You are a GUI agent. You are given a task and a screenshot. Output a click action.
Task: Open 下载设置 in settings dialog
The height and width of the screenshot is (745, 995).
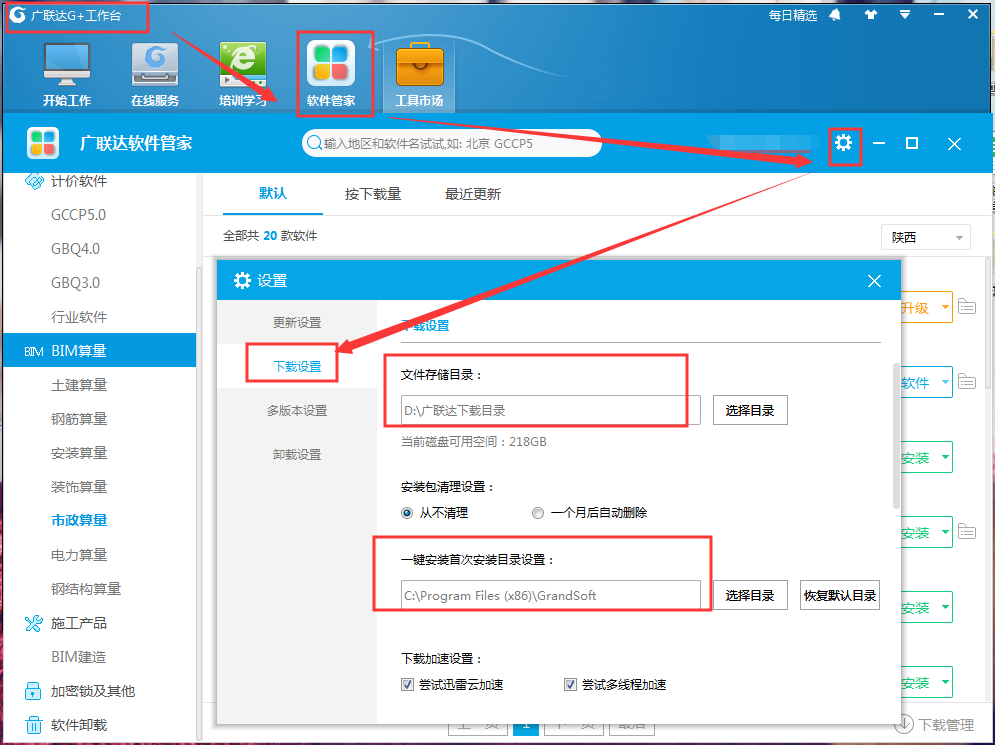[x=297, y=366]
